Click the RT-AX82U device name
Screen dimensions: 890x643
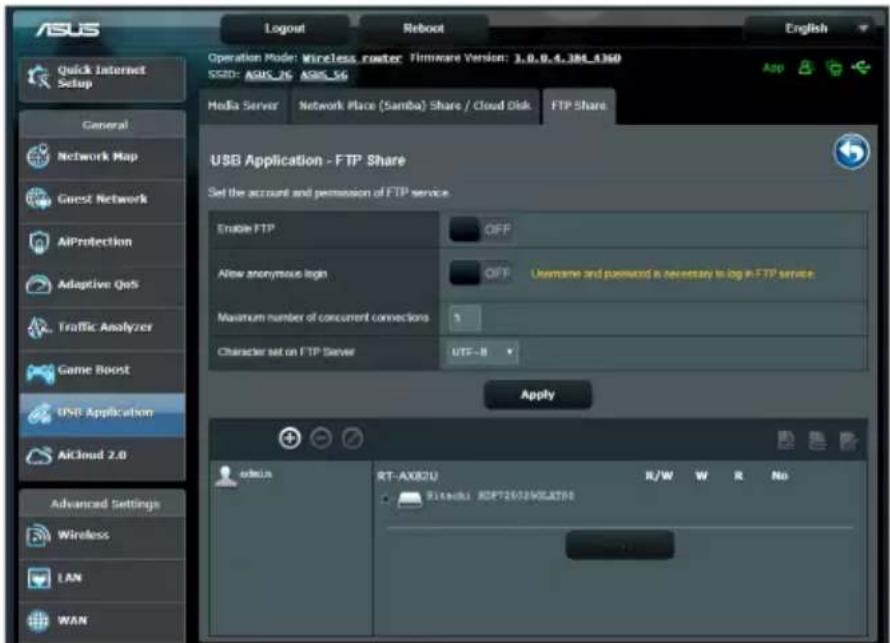408,476
